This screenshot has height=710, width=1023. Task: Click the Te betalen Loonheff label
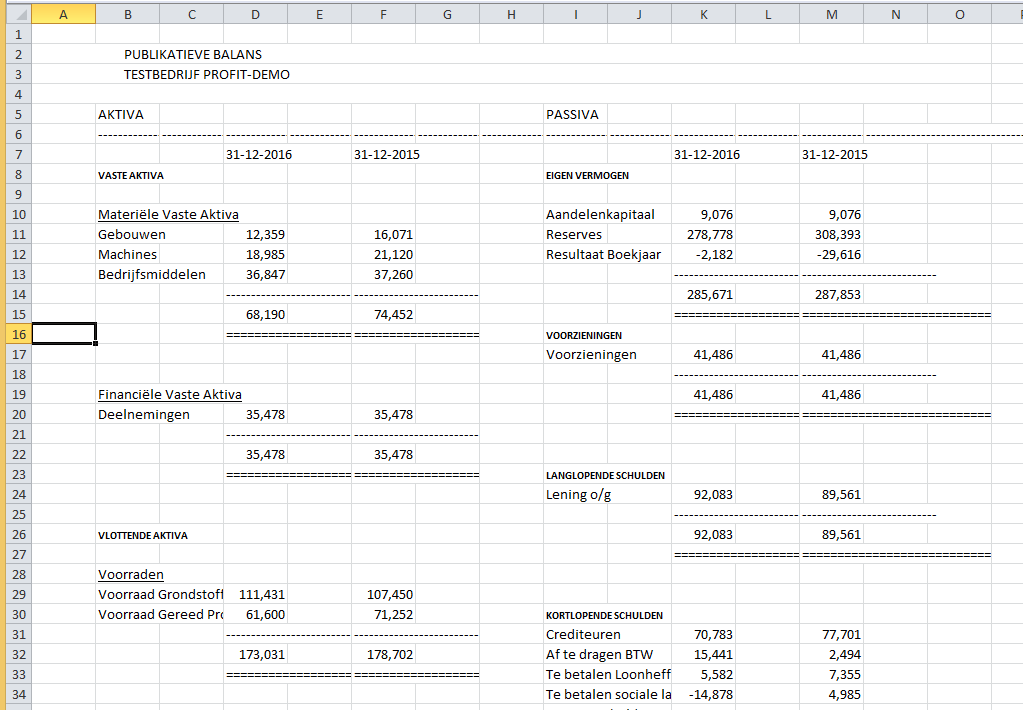(x=608, y=675)
